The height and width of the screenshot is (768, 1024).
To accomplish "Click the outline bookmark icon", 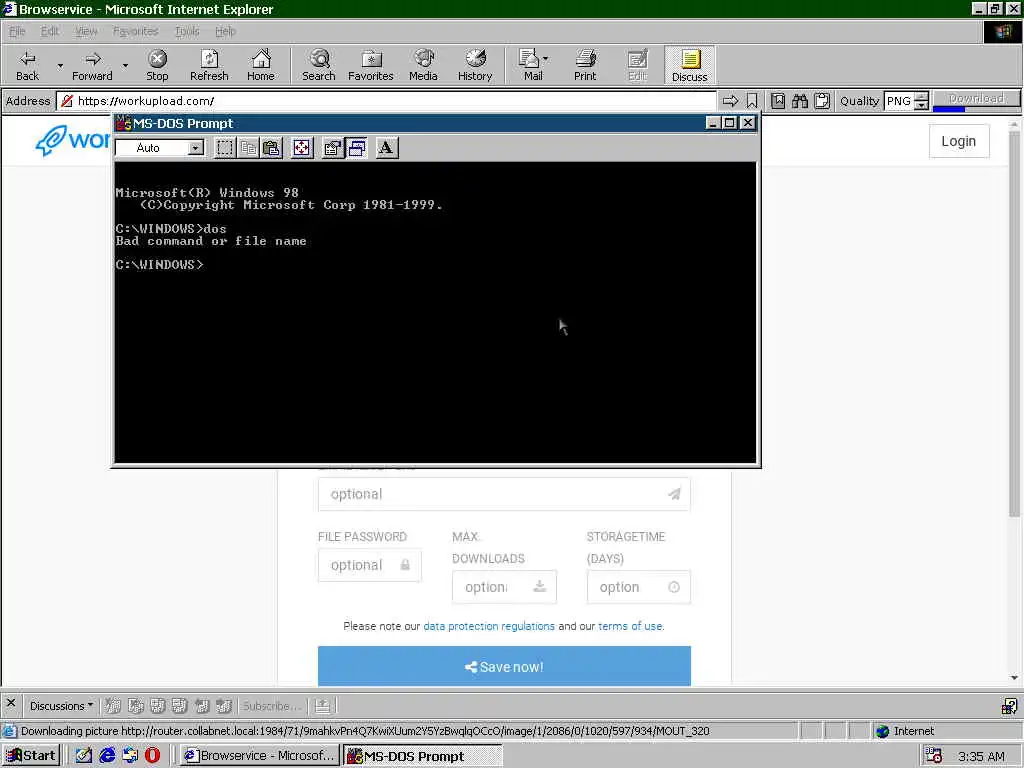I will tap(752, 101).
